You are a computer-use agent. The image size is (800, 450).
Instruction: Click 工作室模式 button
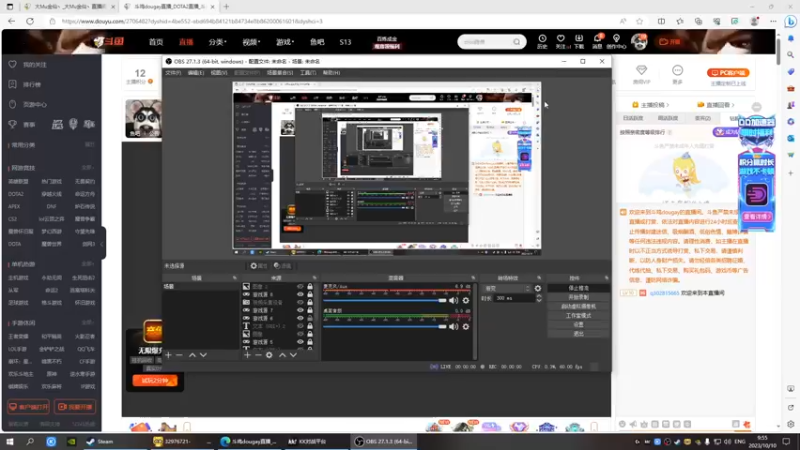[x=578, y=316]
